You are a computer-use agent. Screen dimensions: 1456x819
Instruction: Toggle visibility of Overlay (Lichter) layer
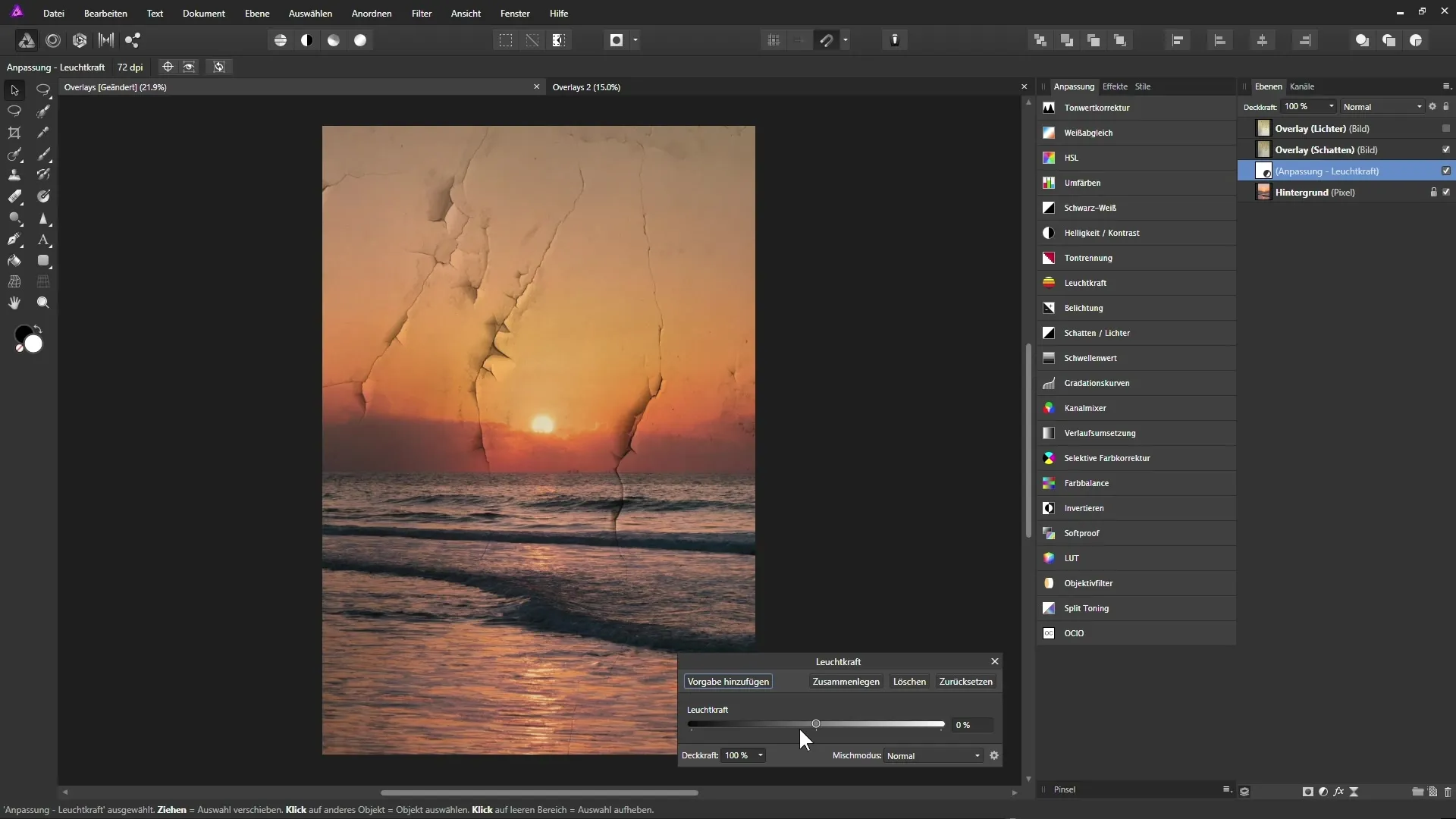(1446, 128)
